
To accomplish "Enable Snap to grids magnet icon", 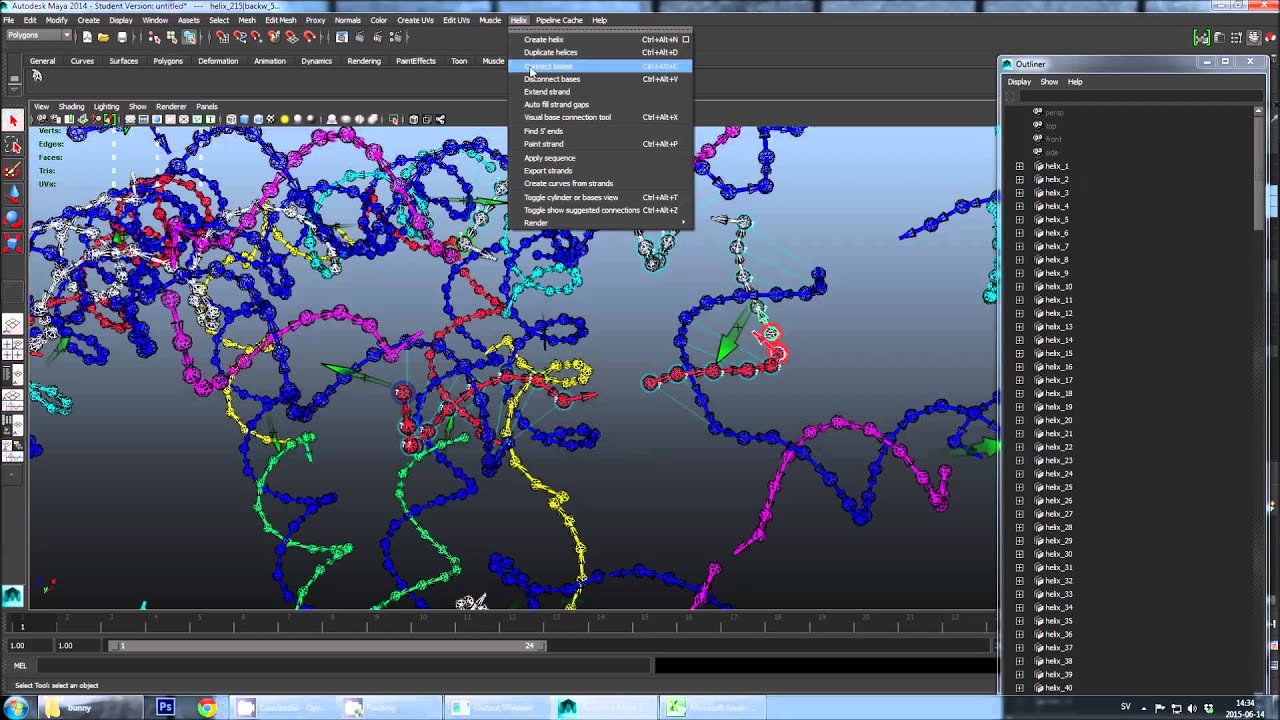I will [x=222, y=37].
